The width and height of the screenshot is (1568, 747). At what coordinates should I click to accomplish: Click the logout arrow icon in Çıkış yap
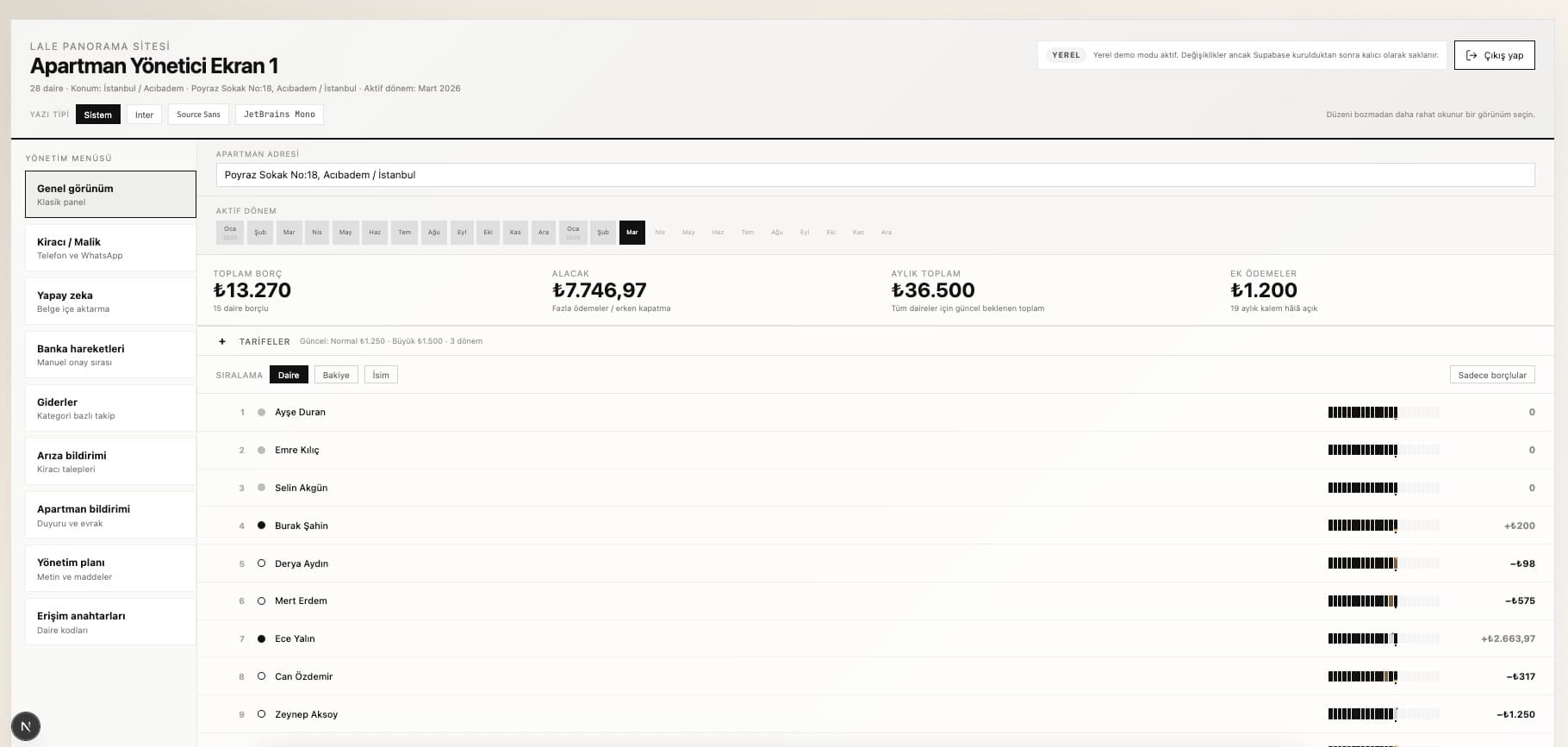1472,55
